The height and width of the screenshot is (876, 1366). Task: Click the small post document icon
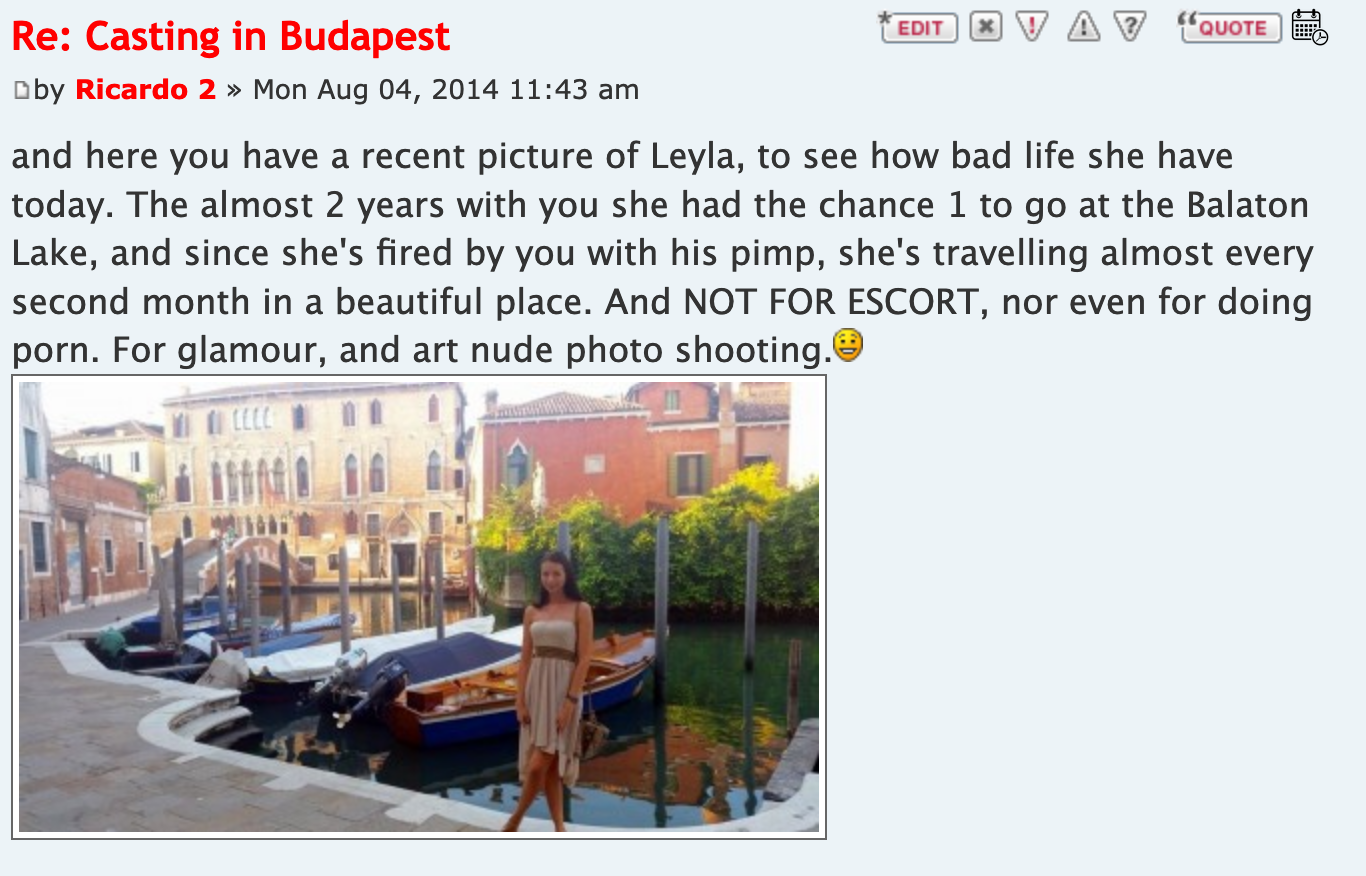point(22,91)
